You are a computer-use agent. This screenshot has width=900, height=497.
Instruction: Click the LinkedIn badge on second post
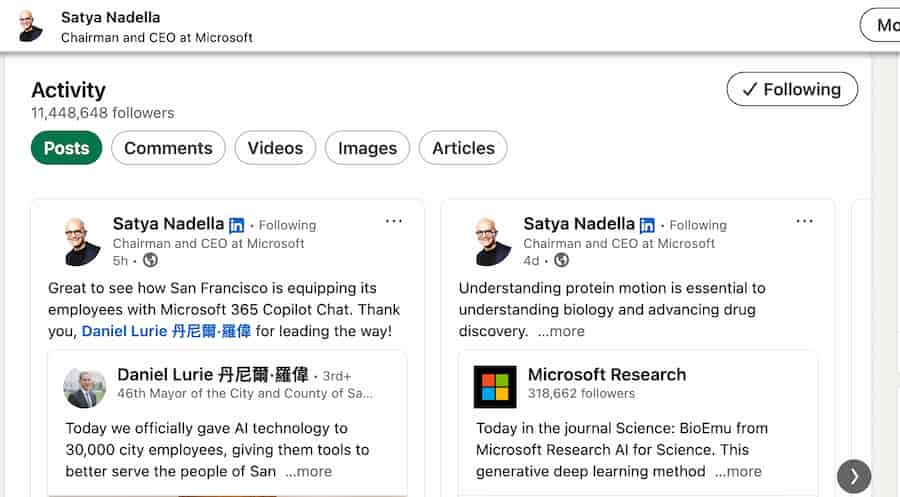pyautogui.click(x=647, y=225)
